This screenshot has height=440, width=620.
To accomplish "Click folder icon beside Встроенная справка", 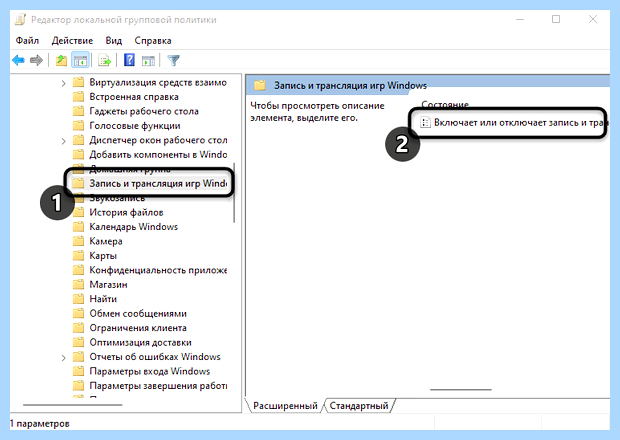I will (79, 96).
